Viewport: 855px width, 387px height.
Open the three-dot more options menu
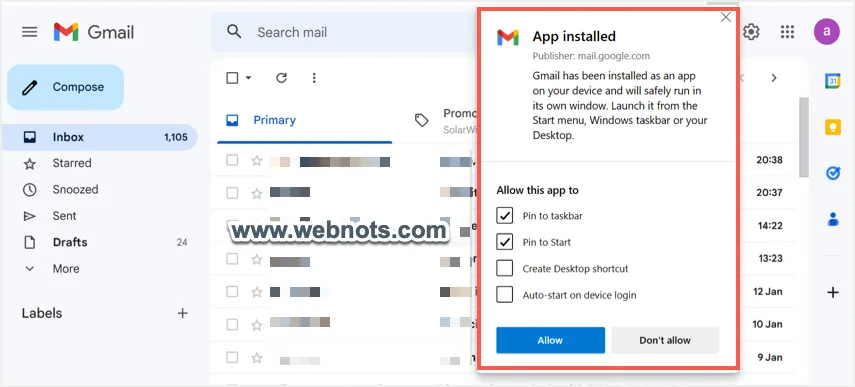314,78
